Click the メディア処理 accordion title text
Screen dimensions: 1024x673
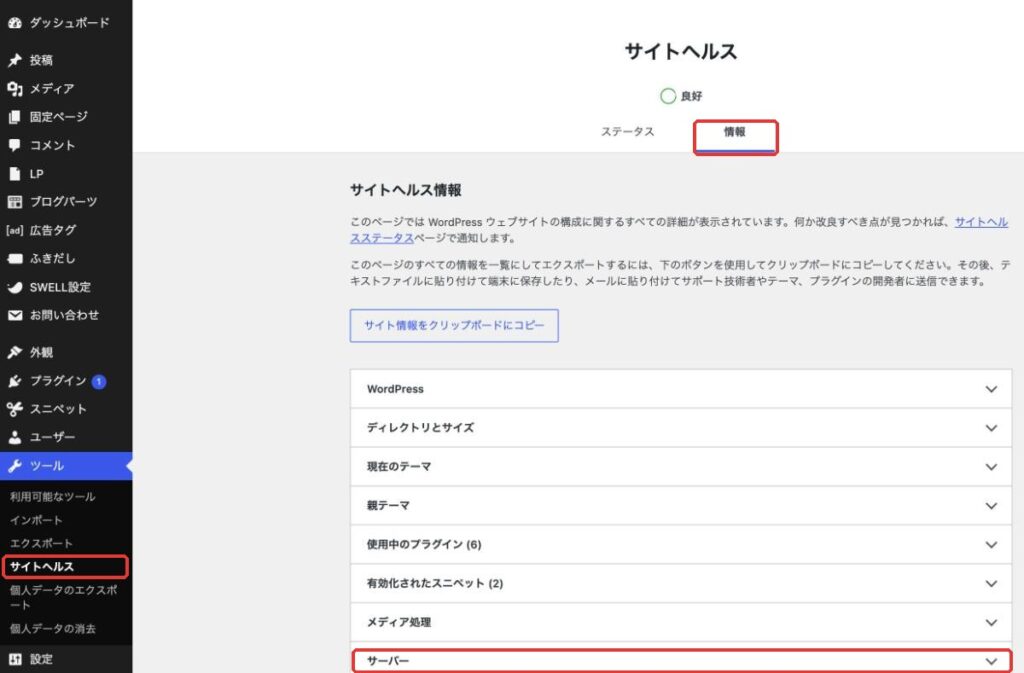pyautogui.click(x=399, y=622)
